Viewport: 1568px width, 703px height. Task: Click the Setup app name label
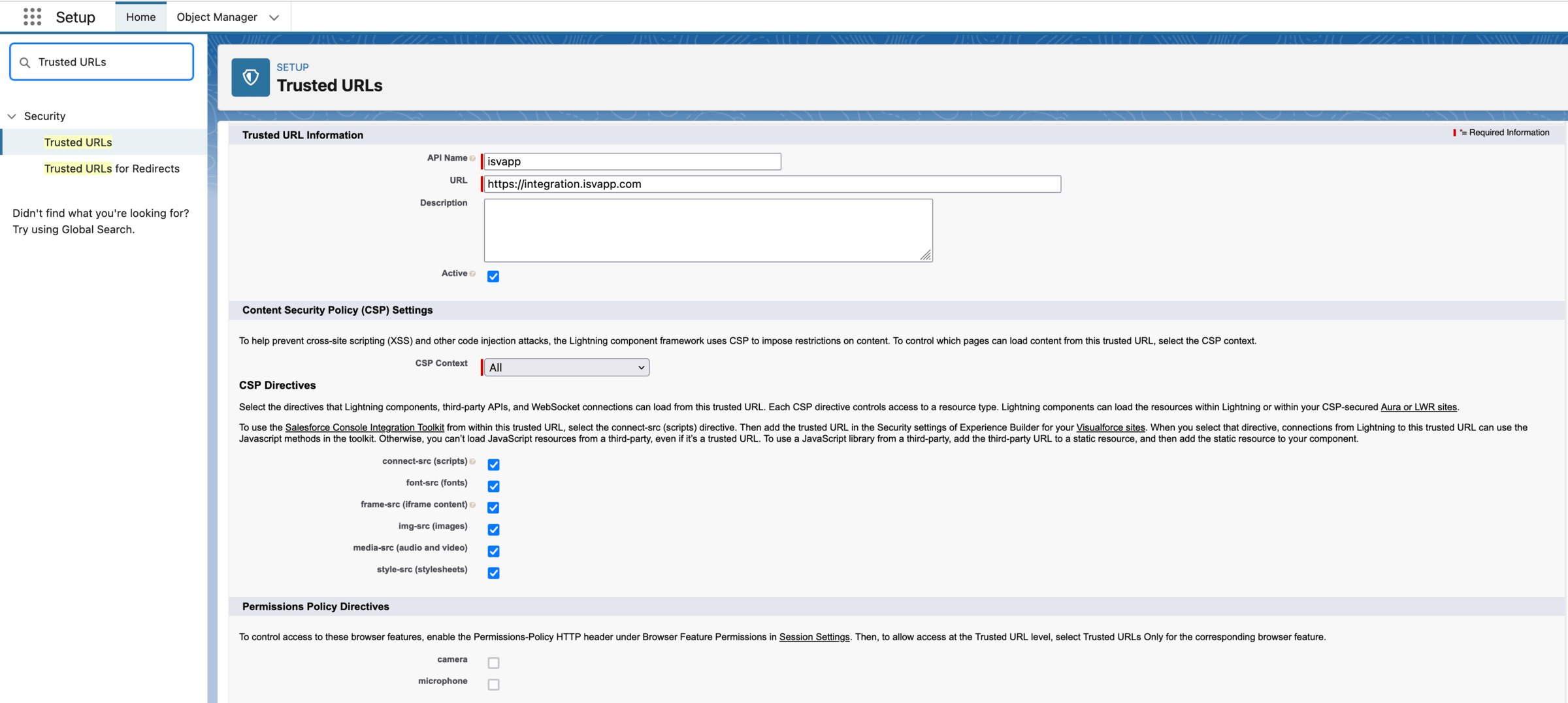click(x=75, y=17)
